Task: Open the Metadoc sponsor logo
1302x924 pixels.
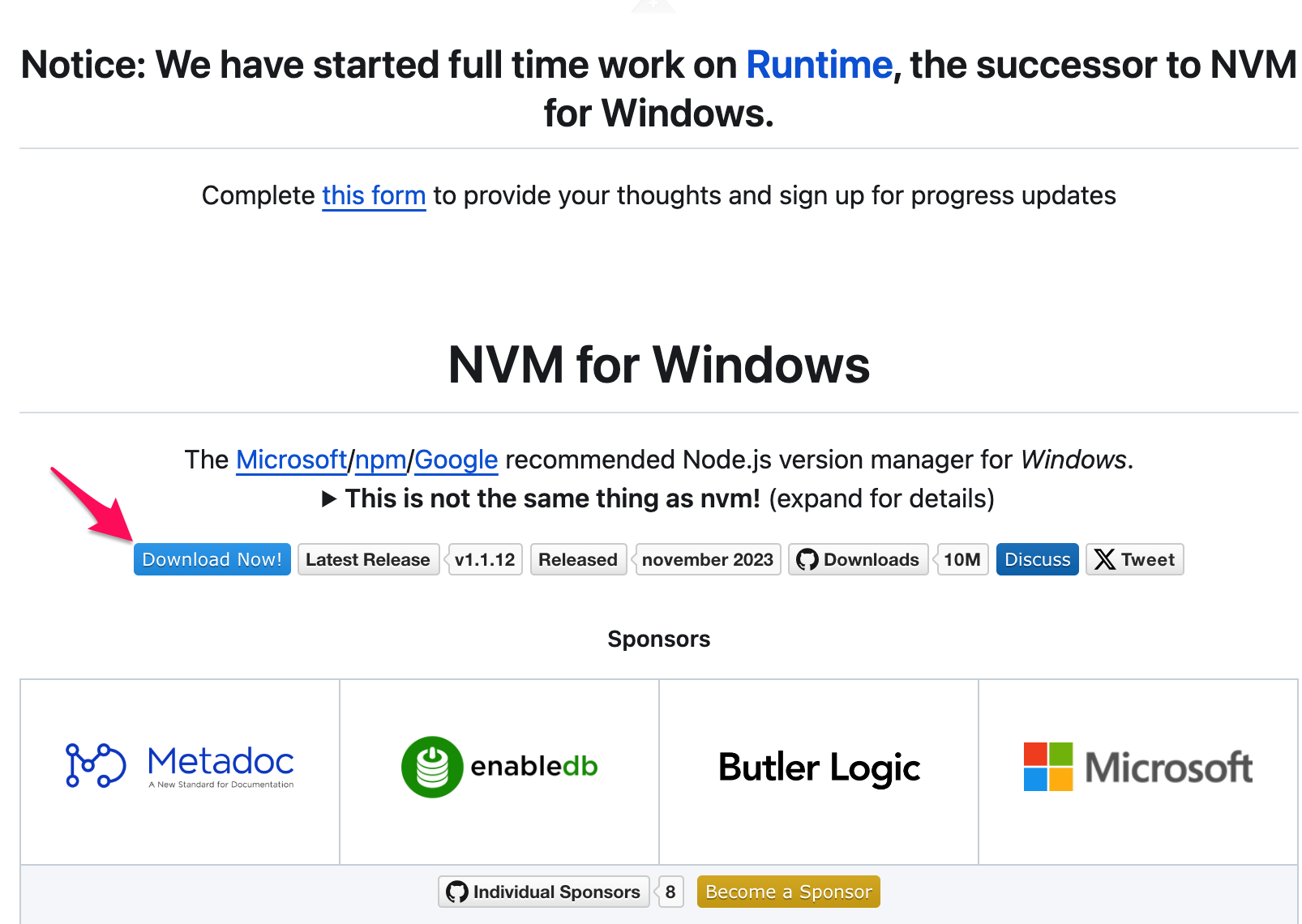Action: (x=180, y=766)
